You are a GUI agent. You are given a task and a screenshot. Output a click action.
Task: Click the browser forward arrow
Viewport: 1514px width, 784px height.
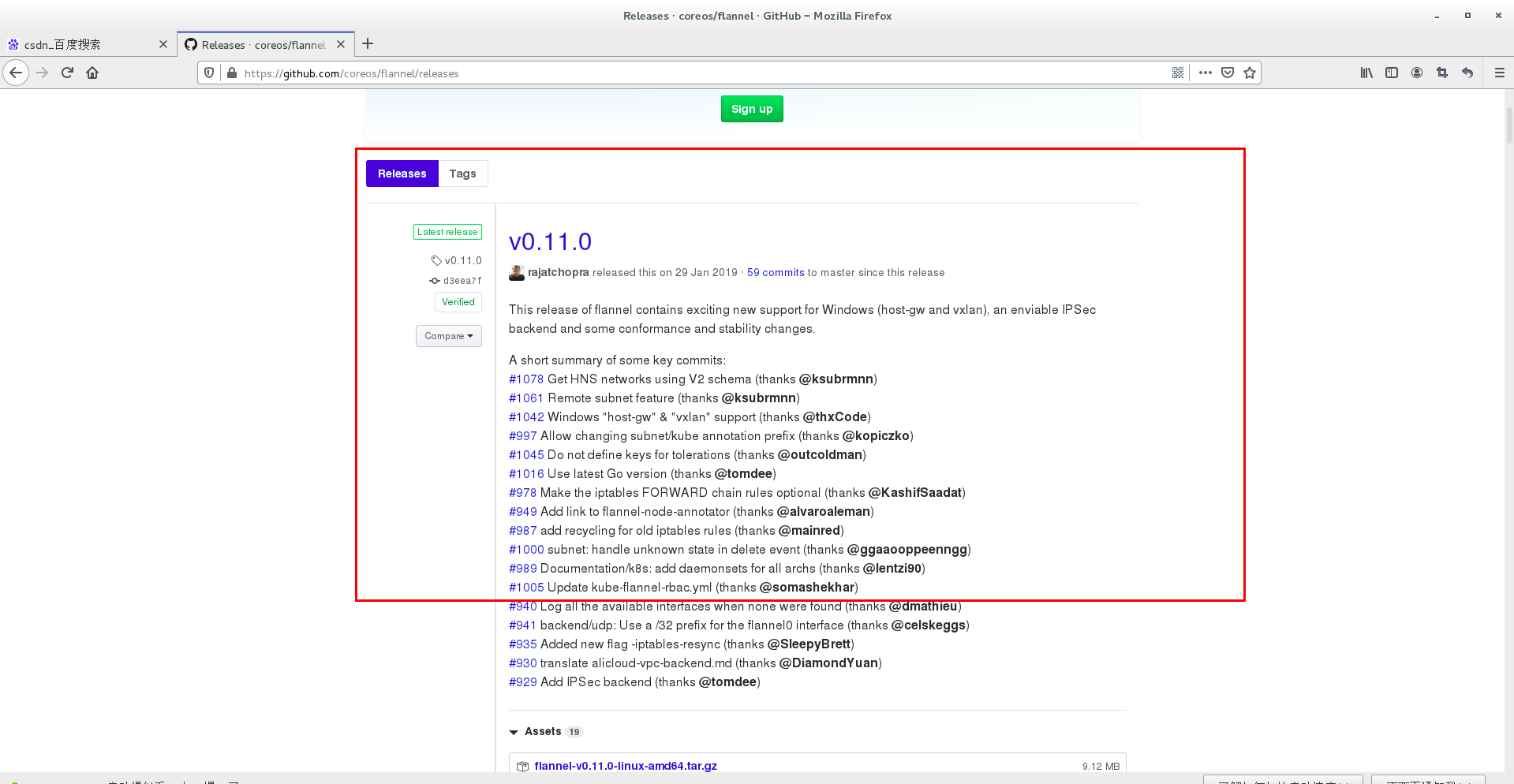42,73
